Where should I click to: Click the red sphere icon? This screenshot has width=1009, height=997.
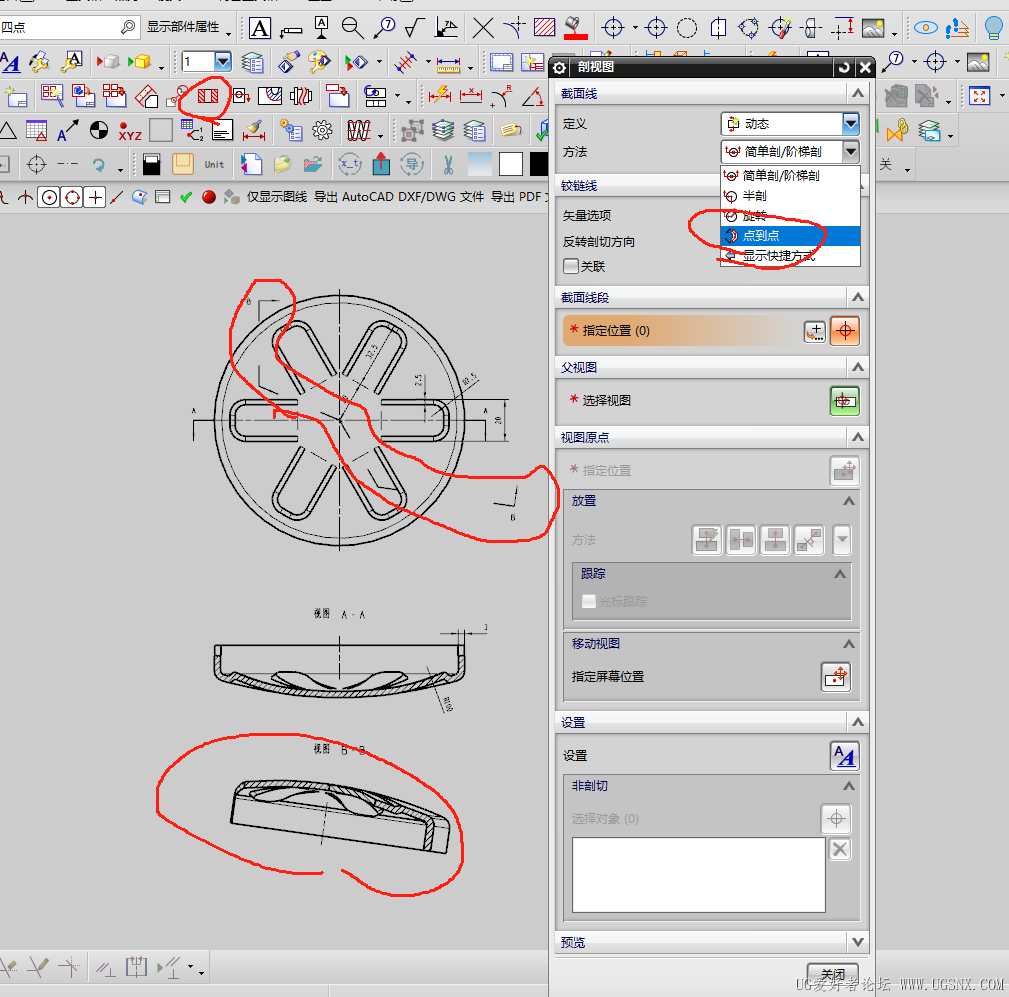208,197
